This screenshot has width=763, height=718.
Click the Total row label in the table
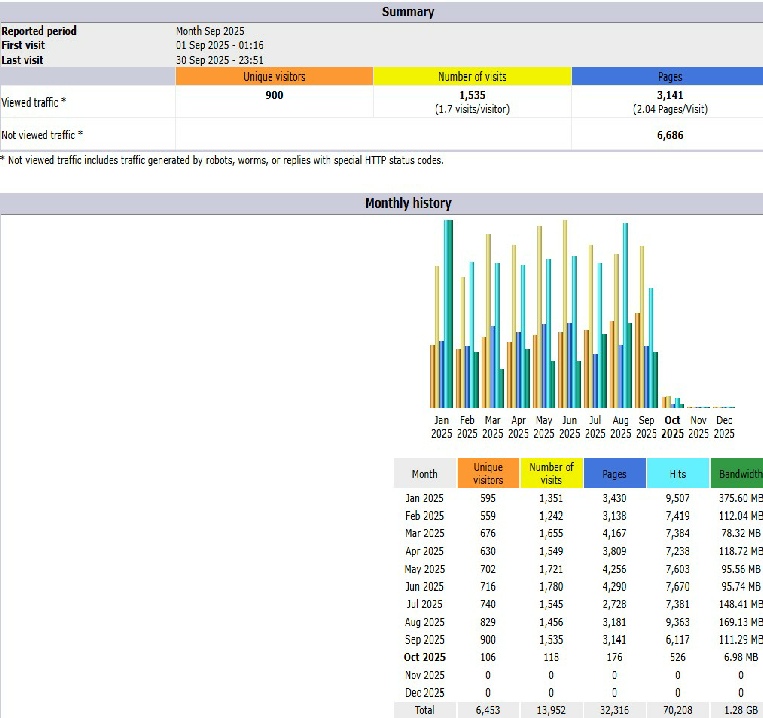[x=425, y=710]
